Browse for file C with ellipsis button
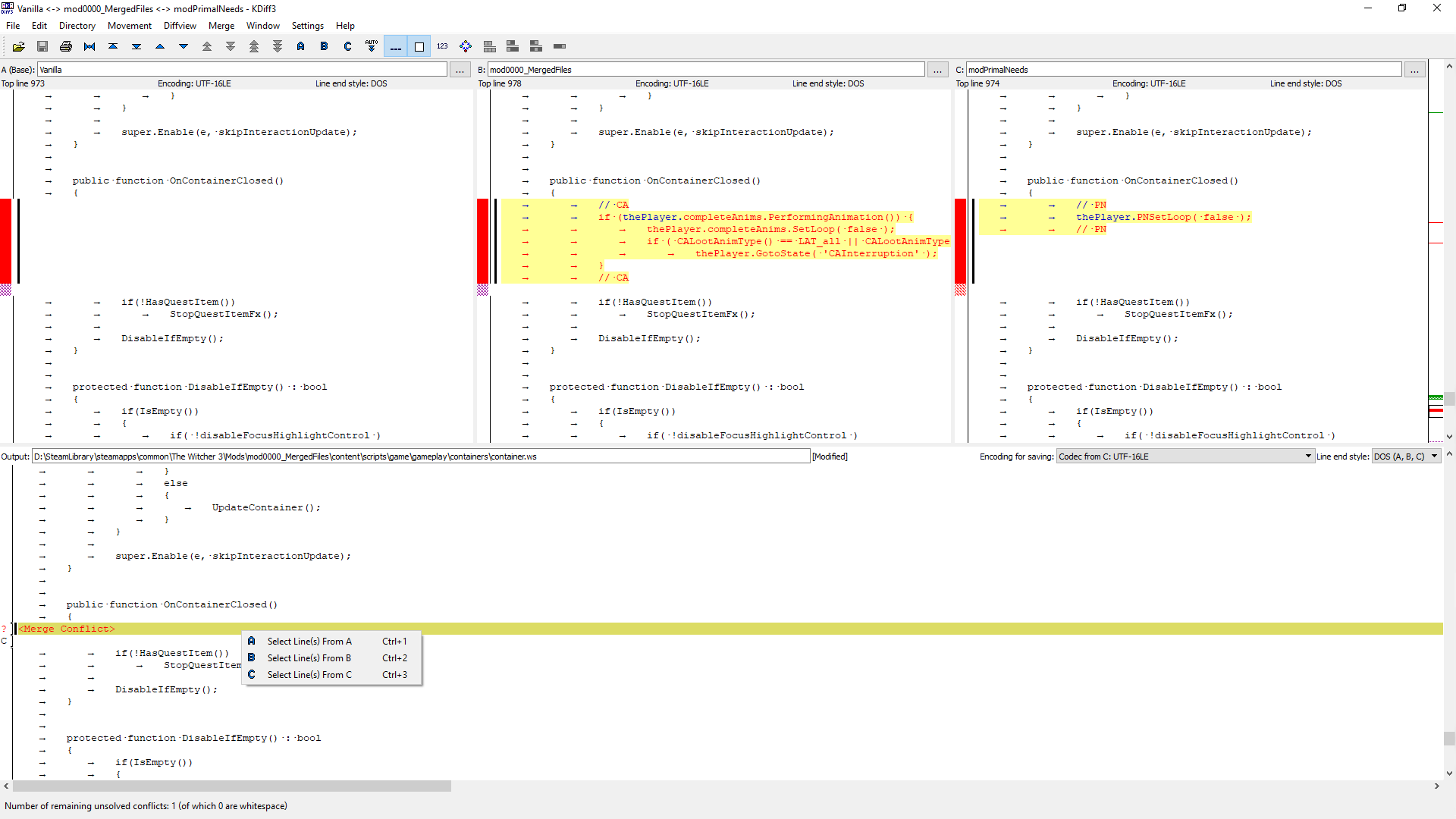 [x=1414, y=70]
